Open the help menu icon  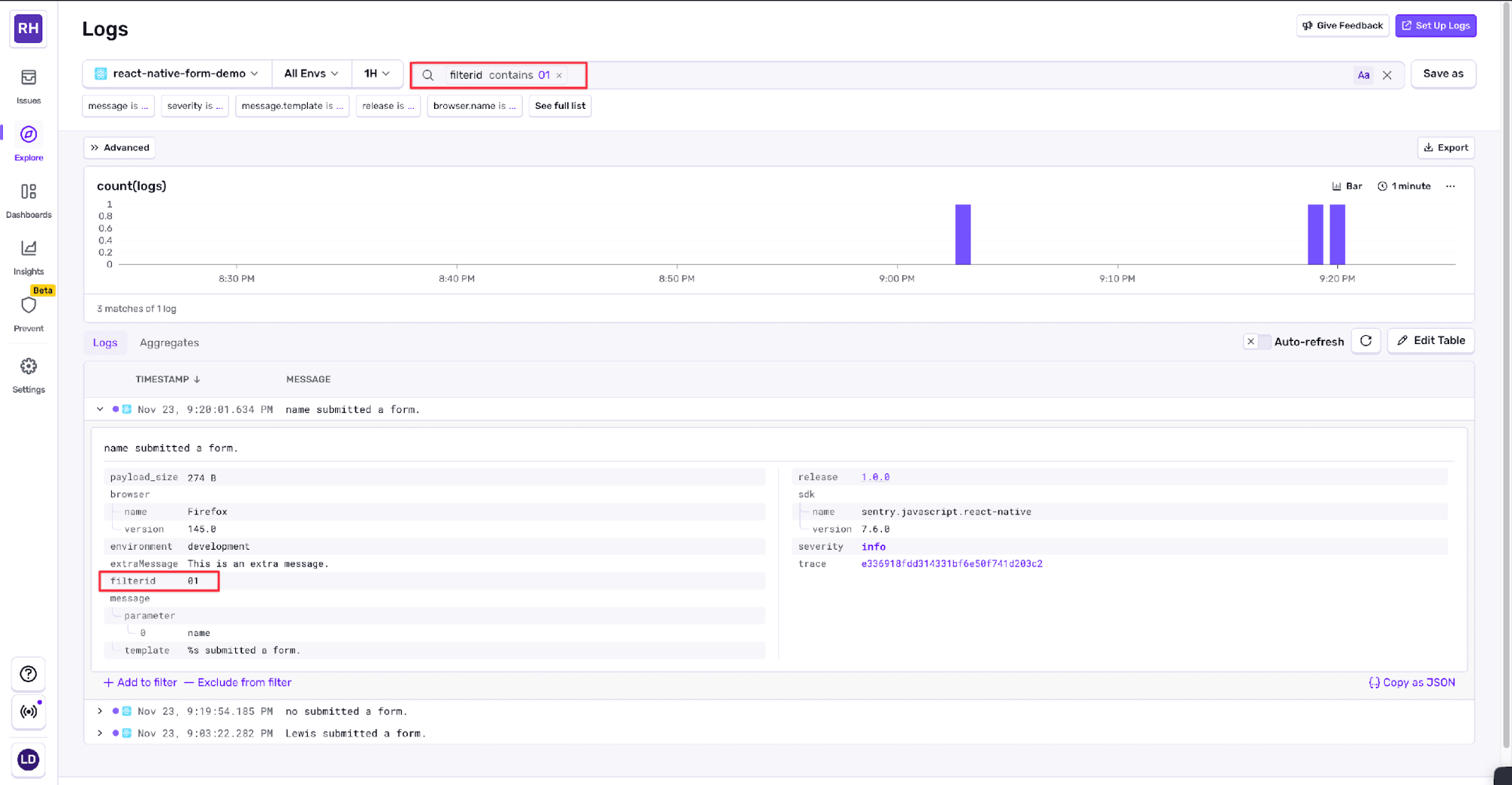(x=28, y=673)
